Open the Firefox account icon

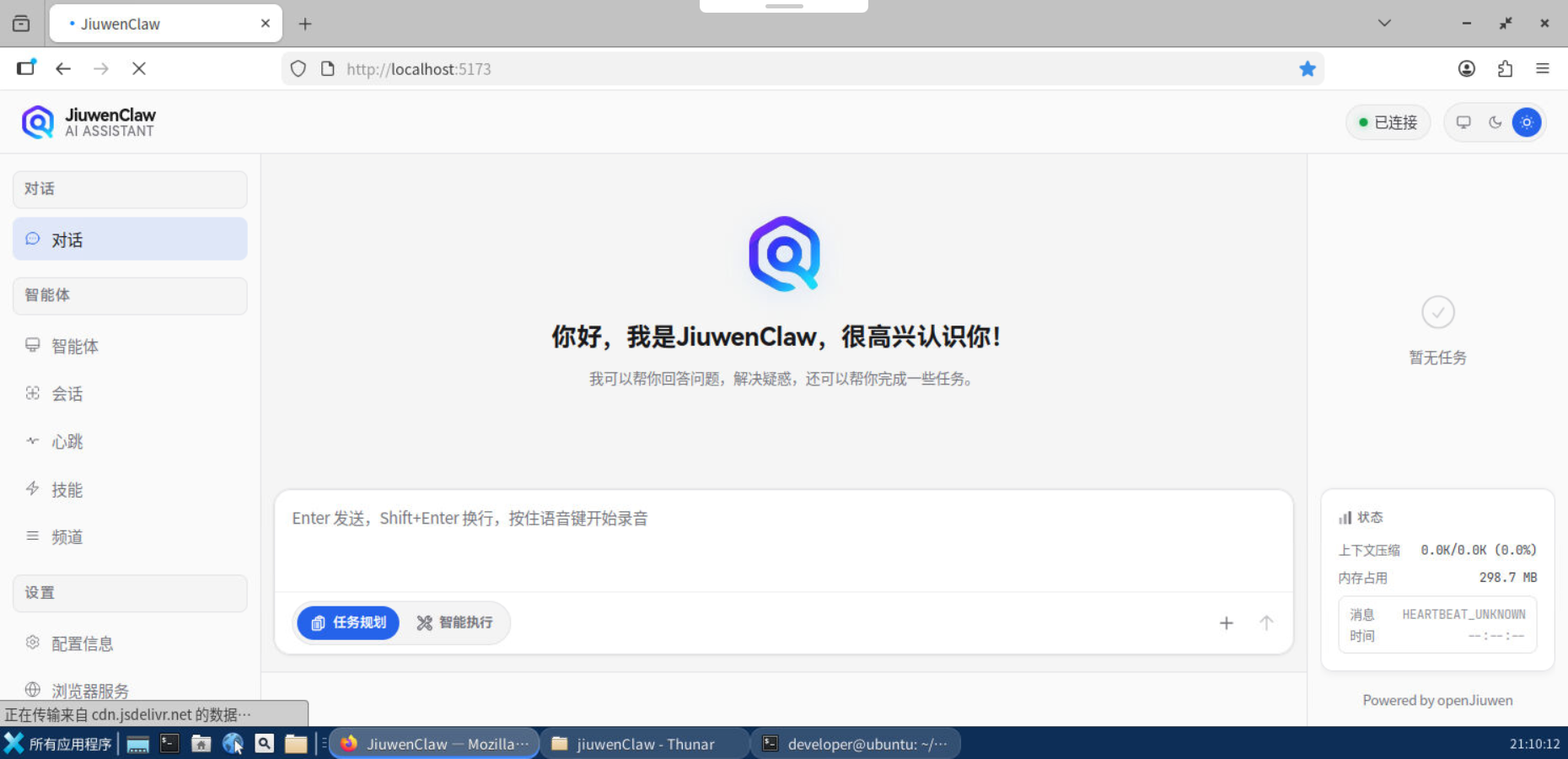[x=1467, y=69]
